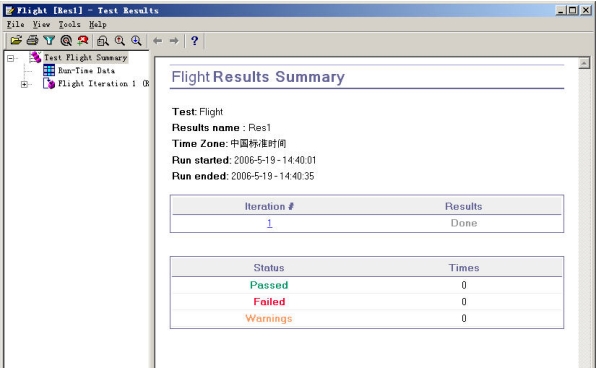Image resolution: width=597 pixels, height=368 pixels.
Task: Collapse the Test Flight Summary tree node
Action: point(11,58)
